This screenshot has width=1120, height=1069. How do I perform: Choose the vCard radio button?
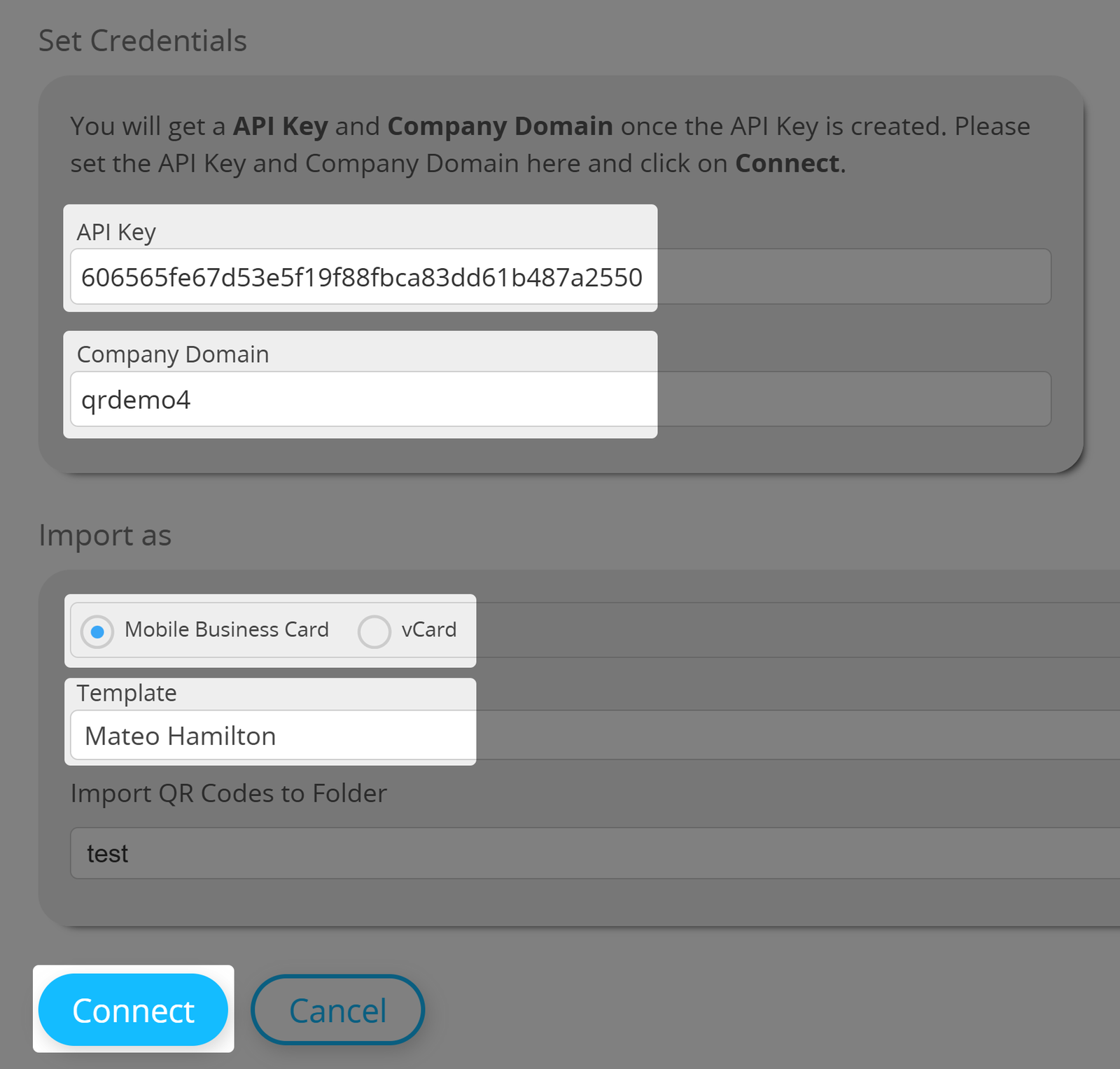(374, 631)
